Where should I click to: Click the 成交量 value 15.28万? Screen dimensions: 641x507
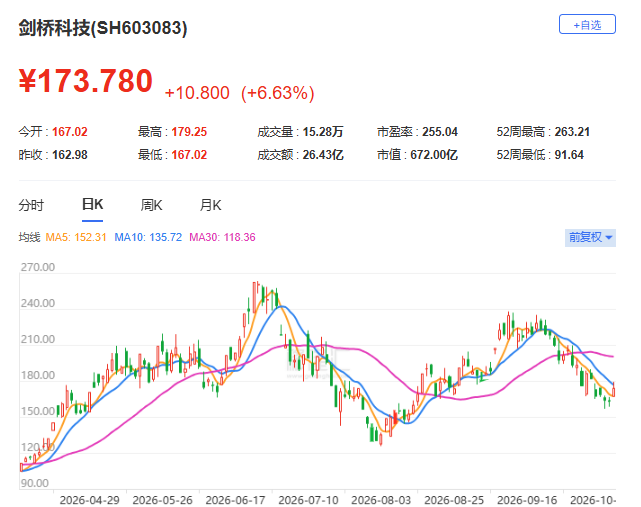point(323,132)
